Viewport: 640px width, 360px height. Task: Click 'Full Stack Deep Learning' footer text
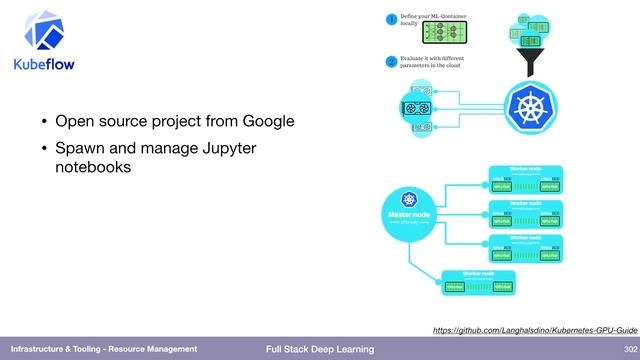coord(320,349)
